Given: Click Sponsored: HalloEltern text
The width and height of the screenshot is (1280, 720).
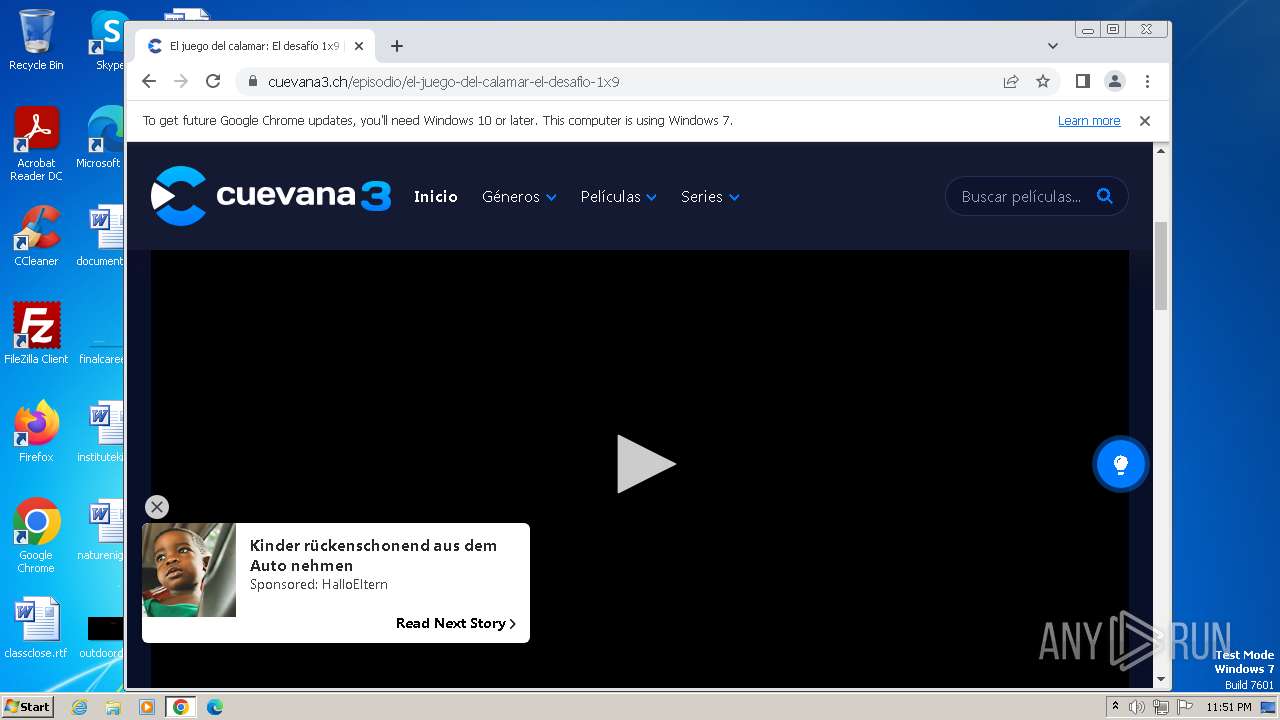Looking at the screenshot, I should coord(319,585).
